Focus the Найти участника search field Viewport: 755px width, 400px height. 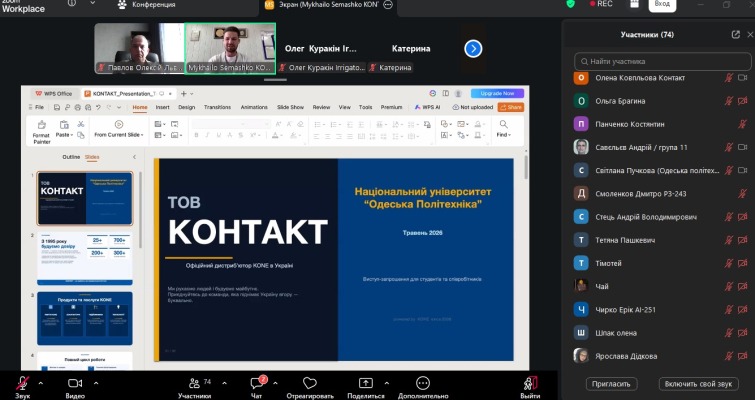(x=663, y=62)
